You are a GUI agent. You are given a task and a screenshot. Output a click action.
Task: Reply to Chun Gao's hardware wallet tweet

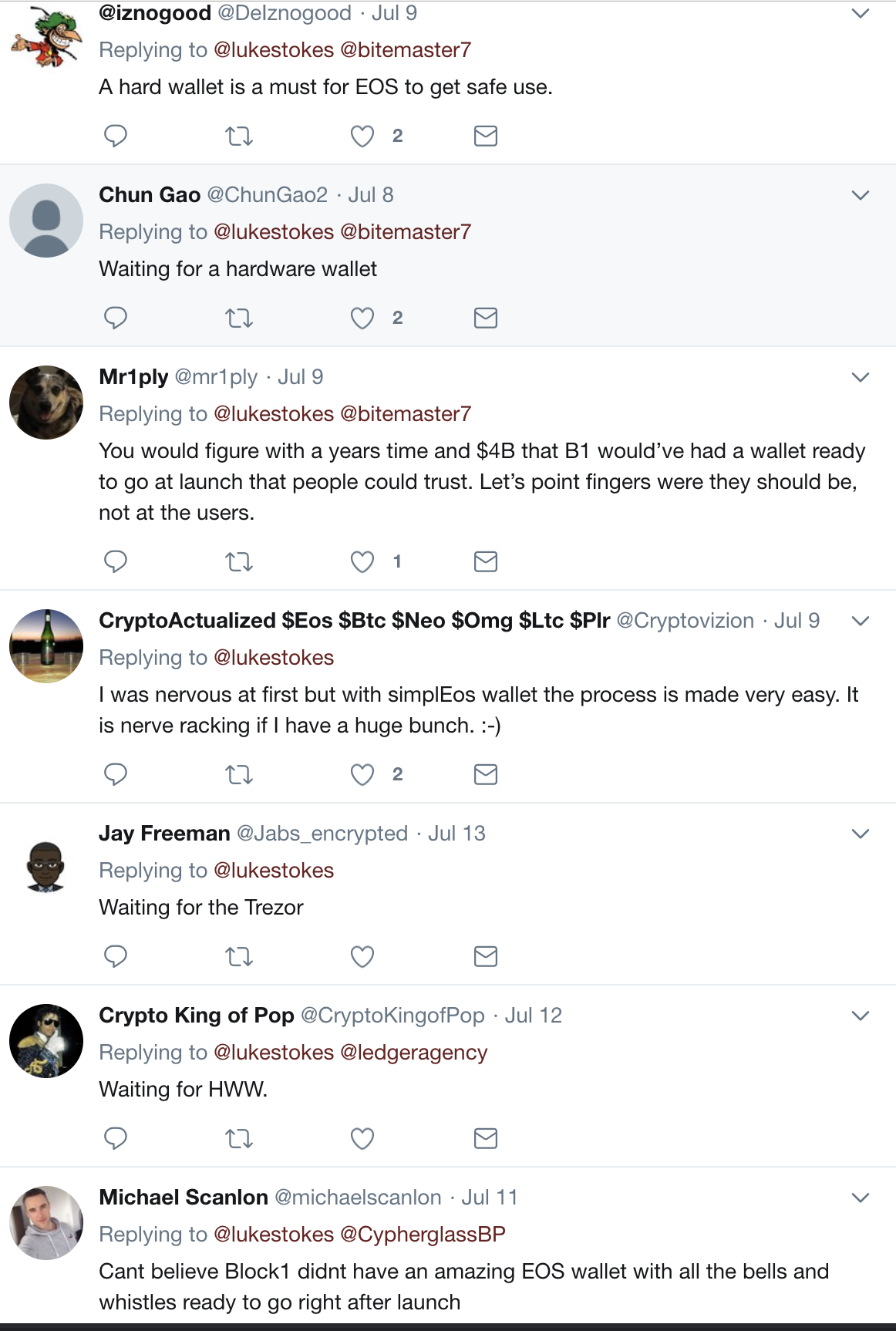pos(116,318)
